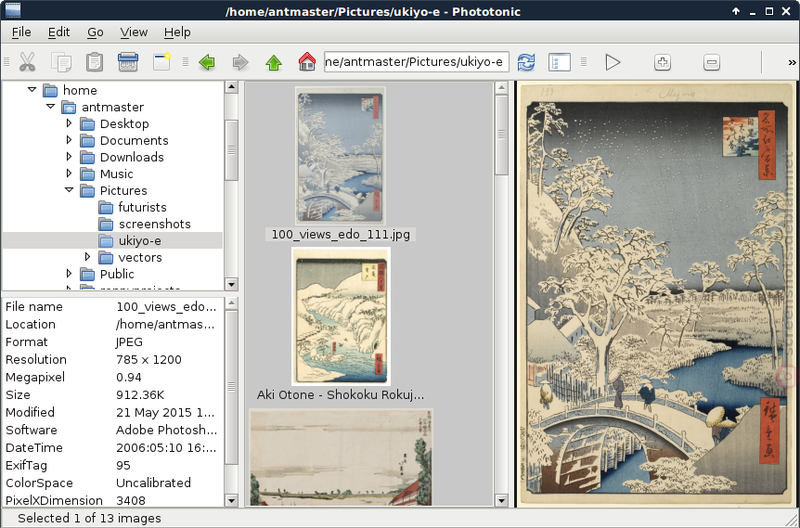
Task: Click the large image preview pane
Action: [x=657, y=295]
